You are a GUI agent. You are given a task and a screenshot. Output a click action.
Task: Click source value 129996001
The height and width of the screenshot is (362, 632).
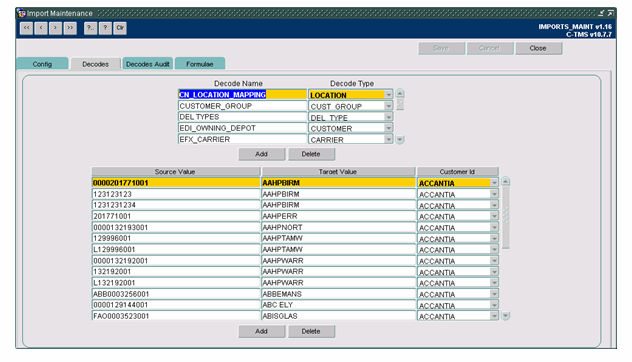point(176,238)
